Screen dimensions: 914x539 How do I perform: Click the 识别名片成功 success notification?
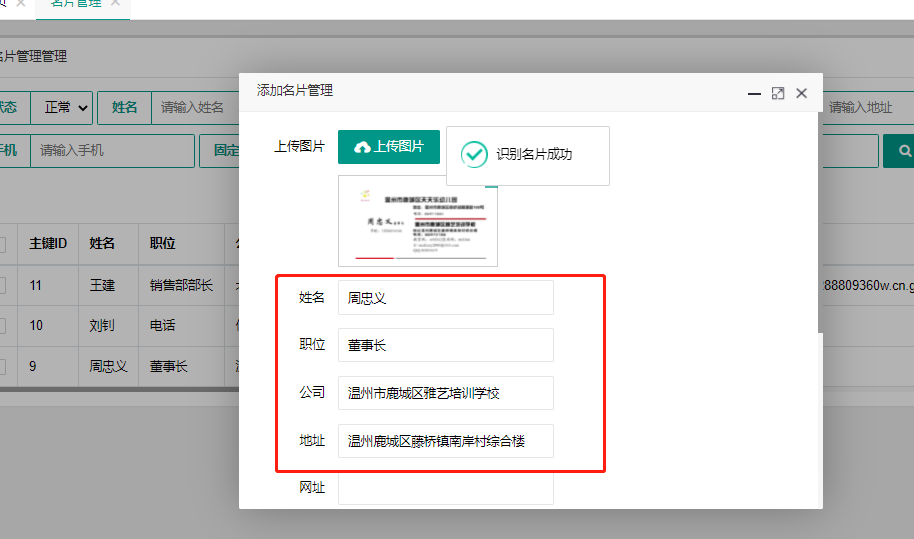(528, 156)
